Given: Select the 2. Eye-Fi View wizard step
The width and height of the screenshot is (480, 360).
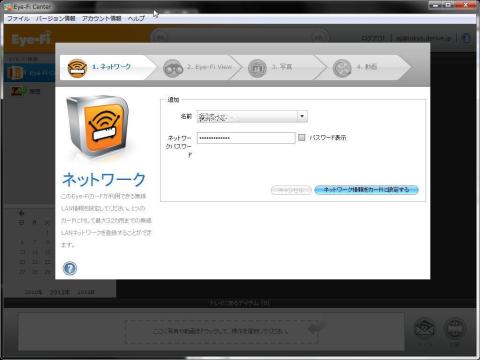Looking at the screenshot, I should pyautogui.click(x=200, y=67).
